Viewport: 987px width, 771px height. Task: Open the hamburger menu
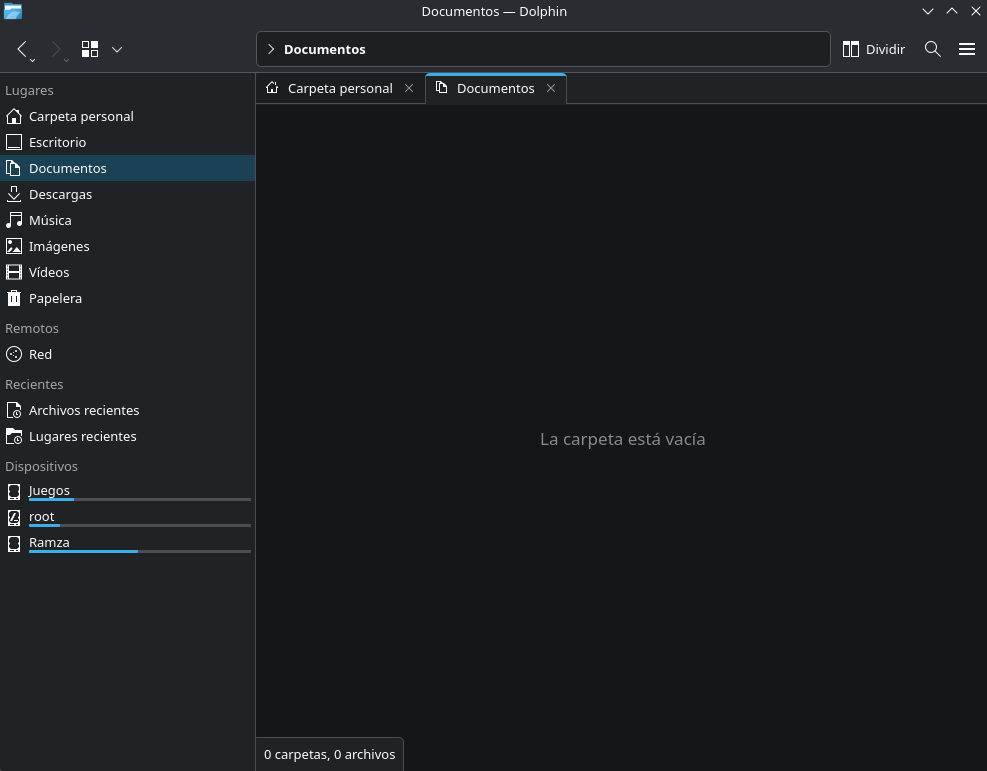click(966, 49)
